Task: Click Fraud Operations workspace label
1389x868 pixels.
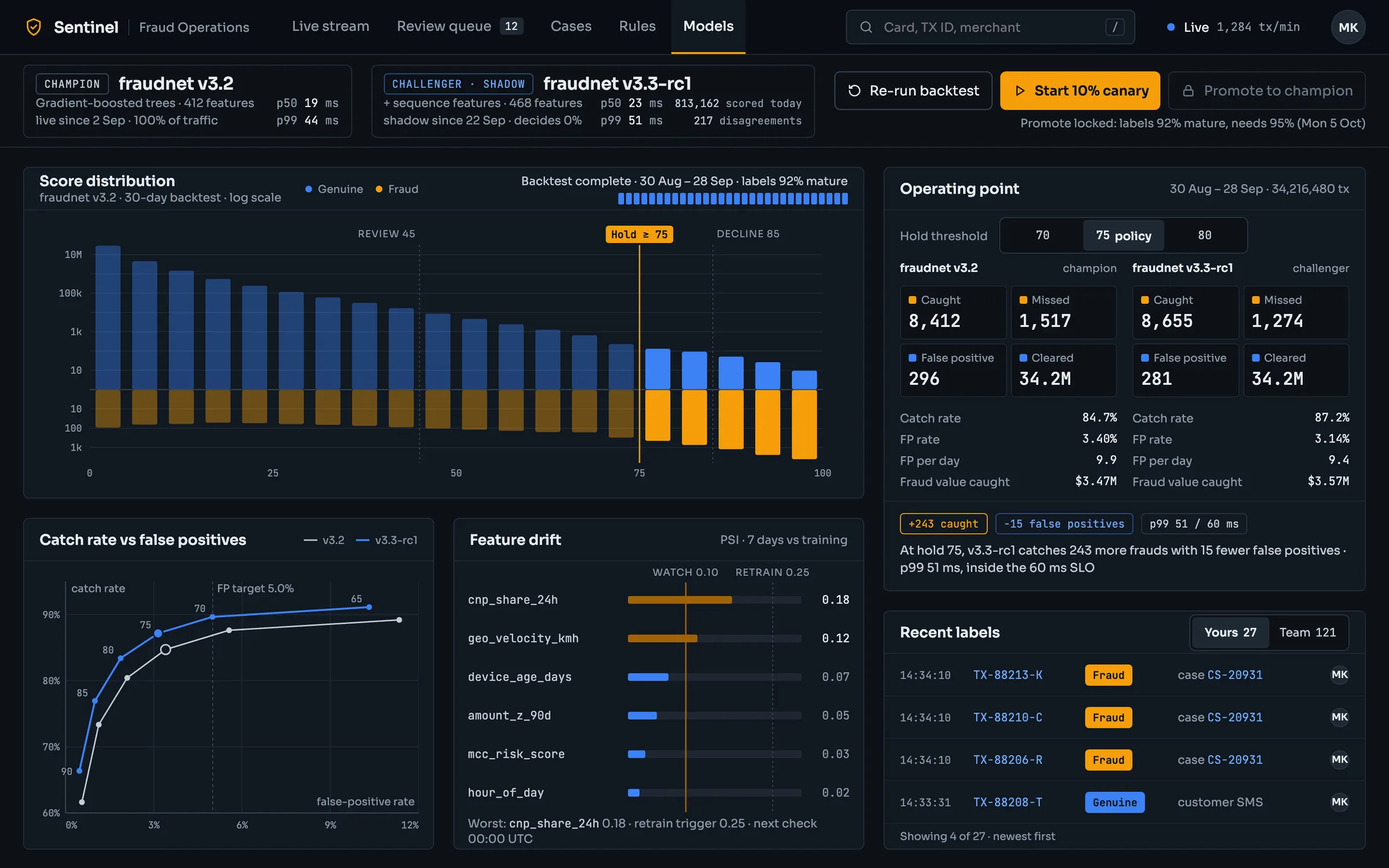Action: [x=194, y=27]
